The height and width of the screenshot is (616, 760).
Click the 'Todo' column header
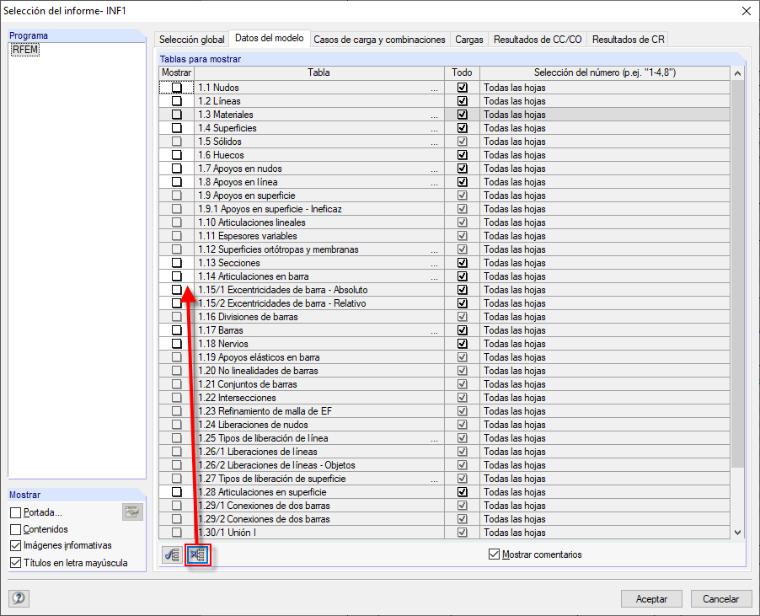pos(462,73)
